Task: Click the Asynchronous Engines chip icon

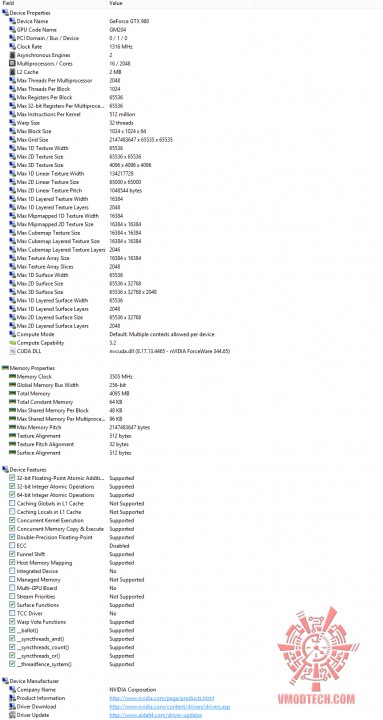Action: click(12, 55)
